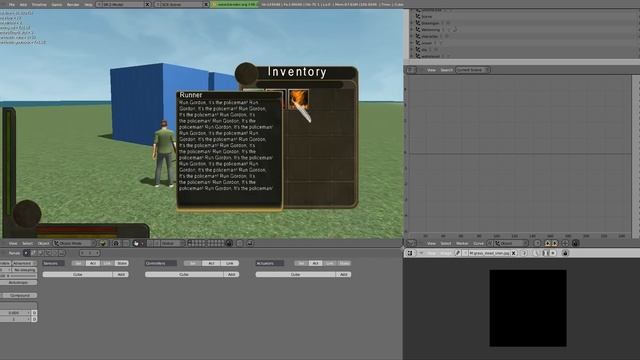
Task: Open the Object Mode dropdown
Action: pyautogui.click(x=74, y=243)
